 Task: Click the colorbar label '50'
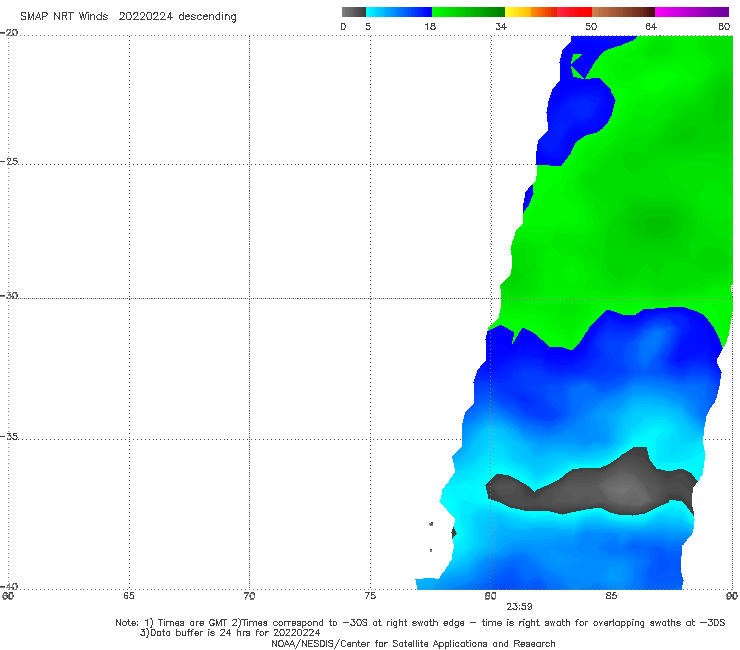click(x=591, y=27)
